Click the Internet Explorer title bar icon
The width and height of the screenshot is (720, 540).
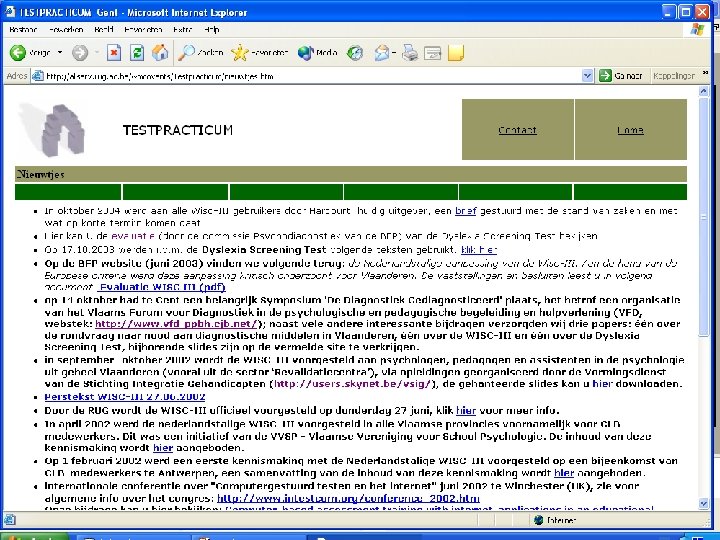point(10,12)
